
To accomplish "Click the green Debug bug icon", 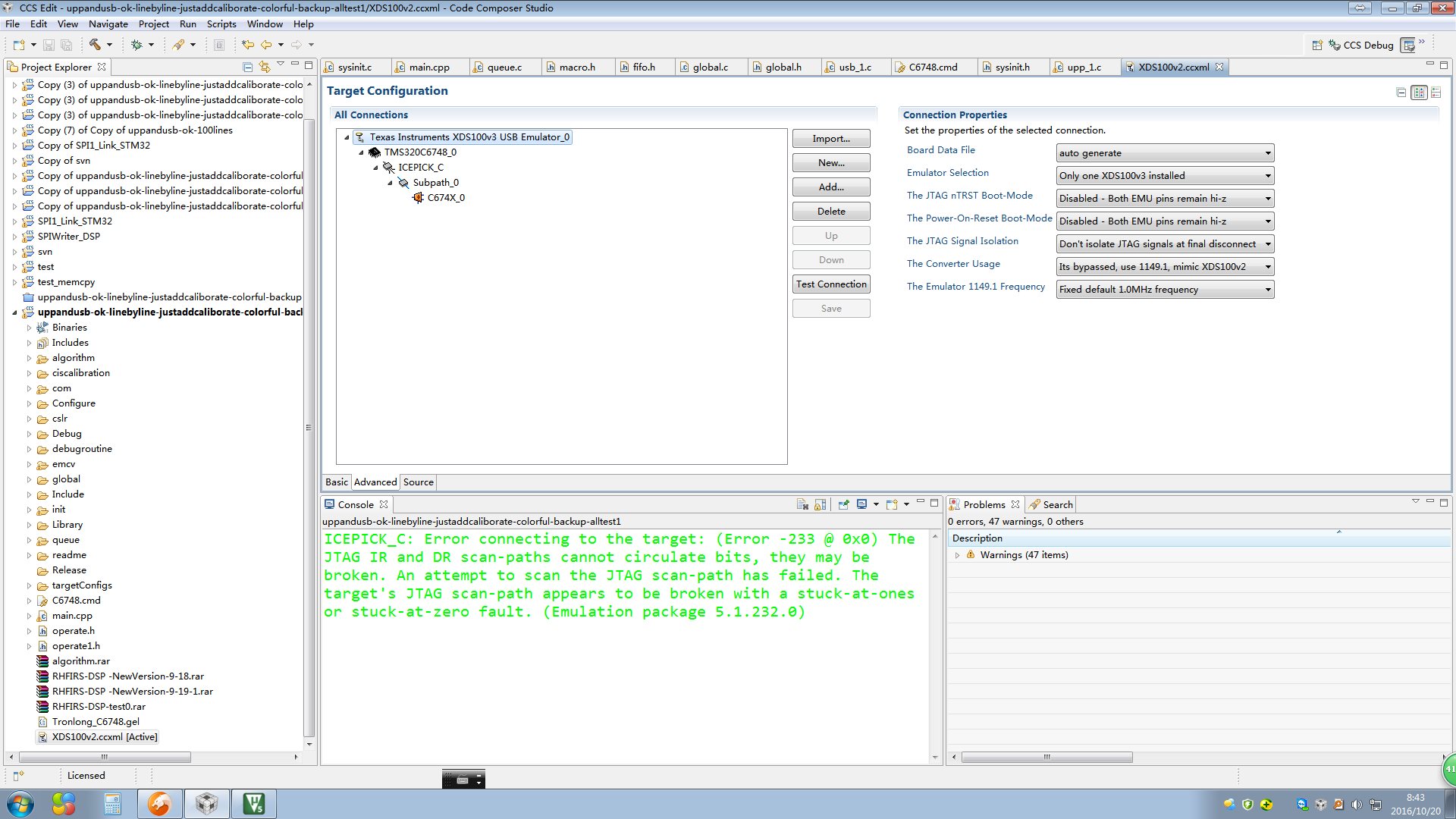I will pos(136,45).
